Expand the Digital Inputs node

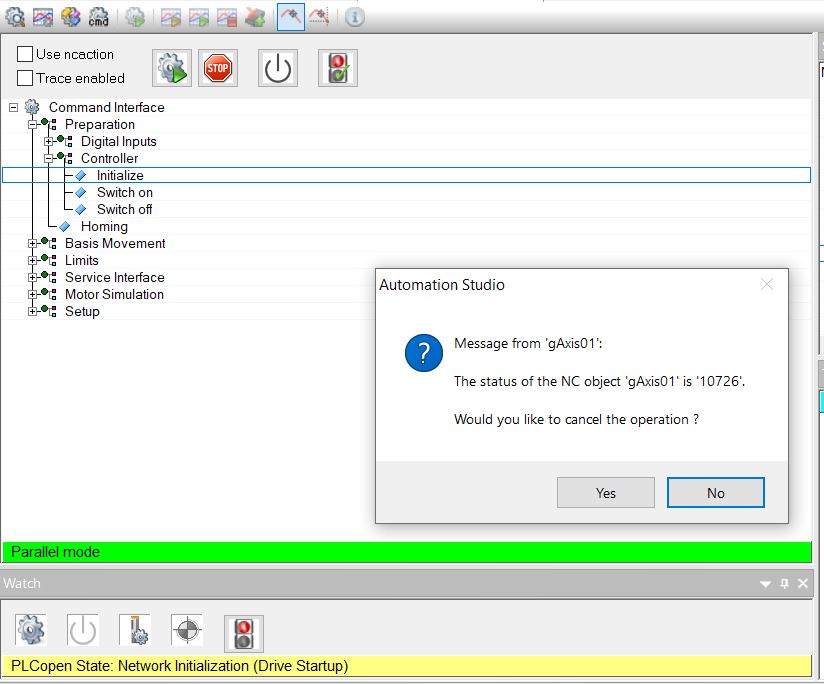coord(48,141)
